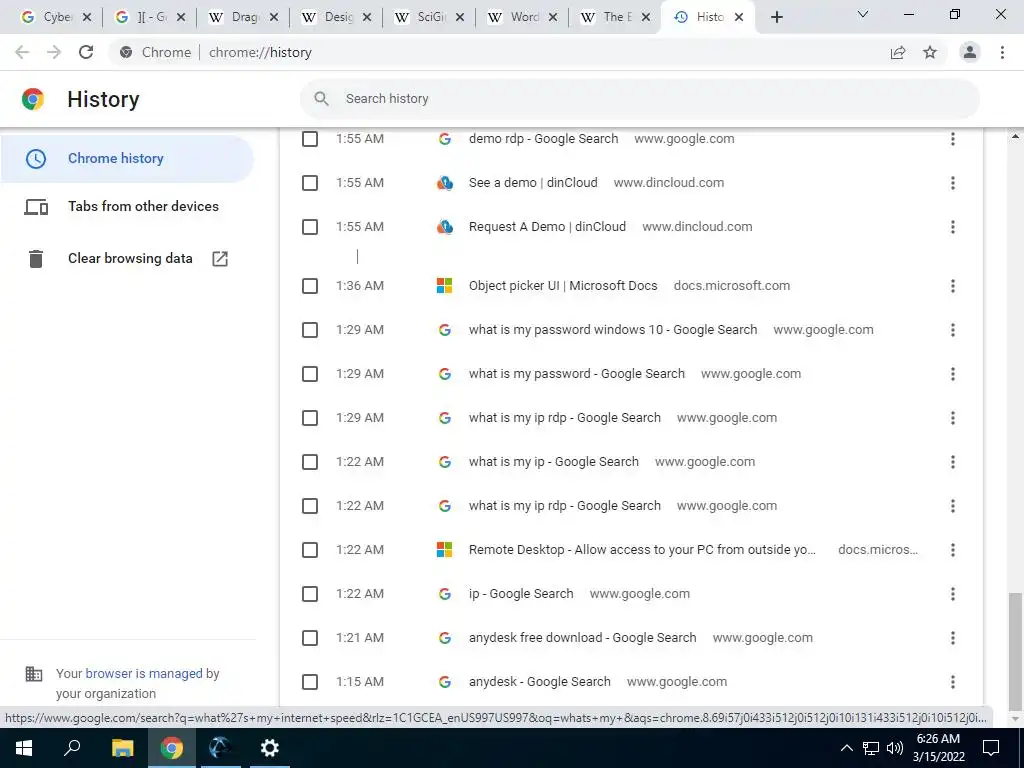Open Clear browsing data

click(127, 259)
